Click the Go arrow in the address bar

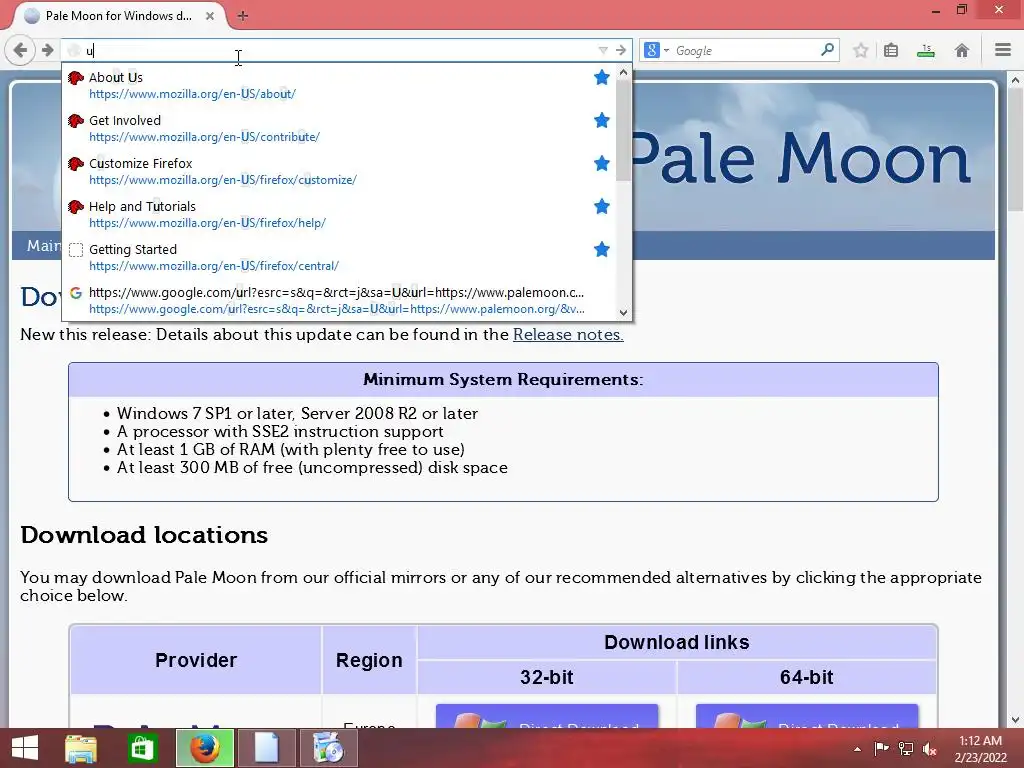point(620,50)
